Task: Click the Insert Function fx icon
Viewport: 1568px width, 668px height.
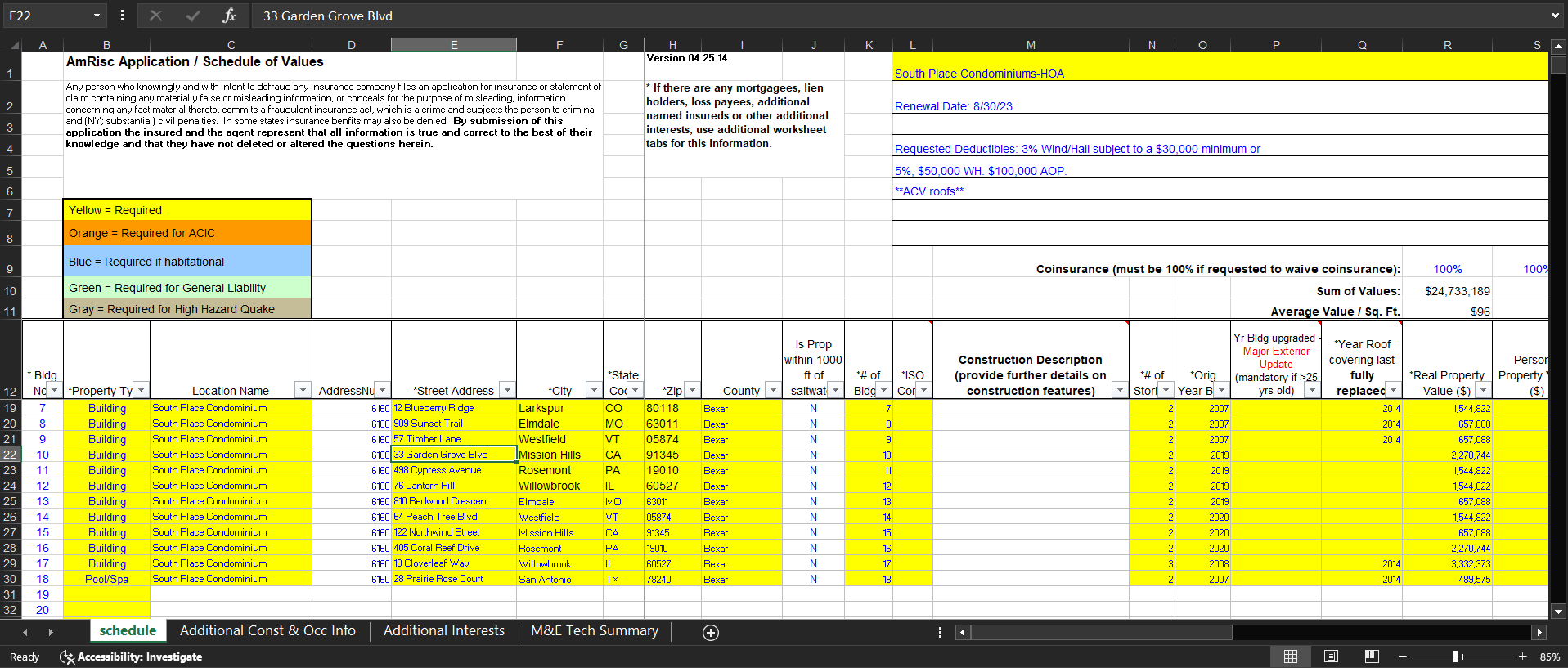Action: point(229,16)
